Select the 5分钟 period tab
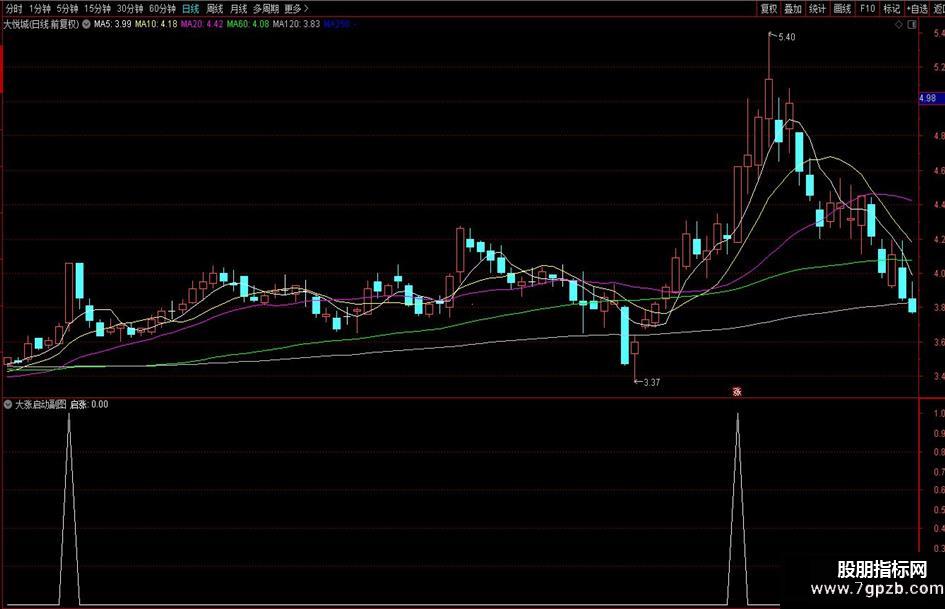The height and width of the screenshot is (609, 945). 67,8
